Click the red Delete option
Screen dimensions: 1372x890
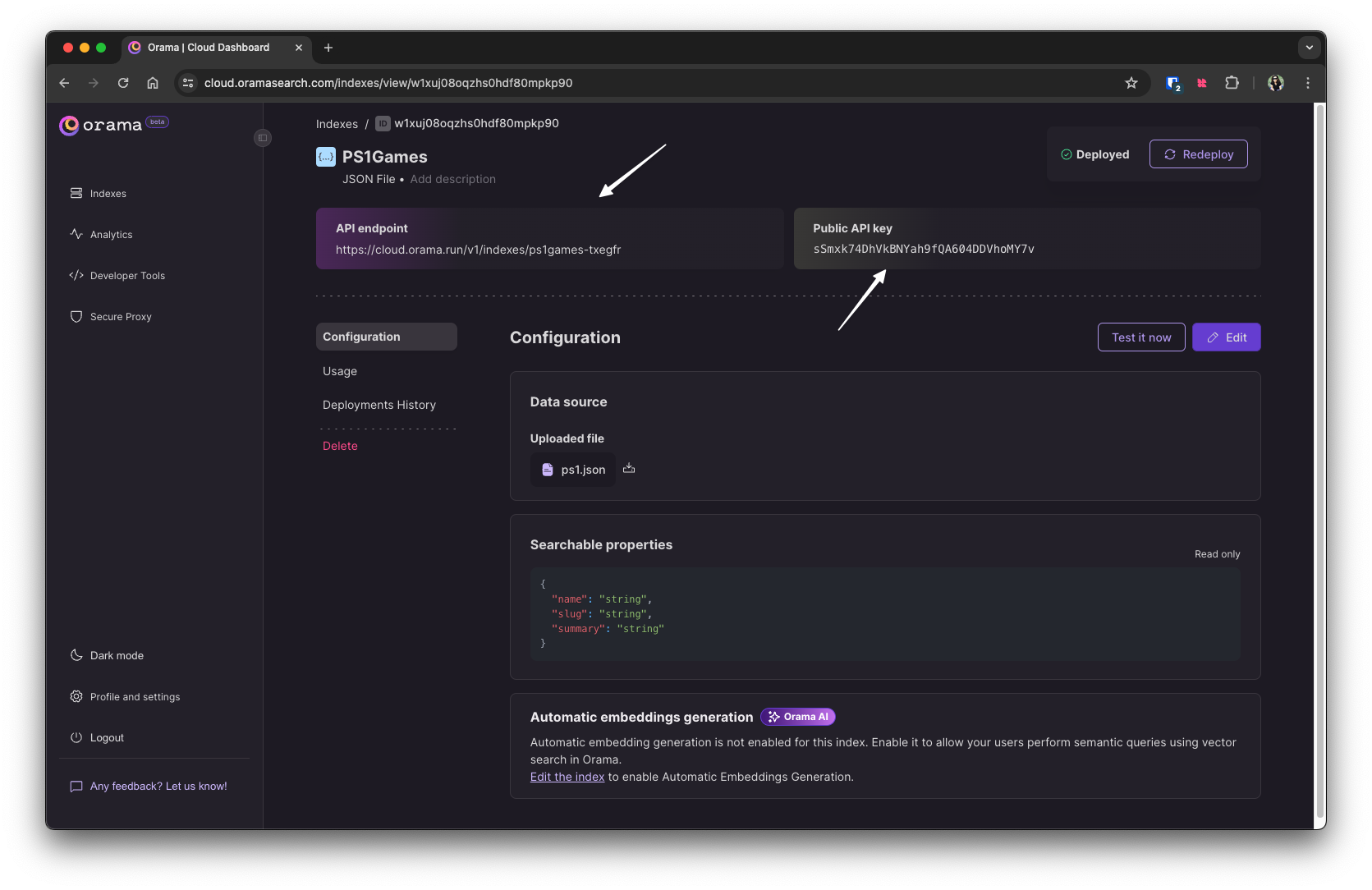(x=340, y=446)
